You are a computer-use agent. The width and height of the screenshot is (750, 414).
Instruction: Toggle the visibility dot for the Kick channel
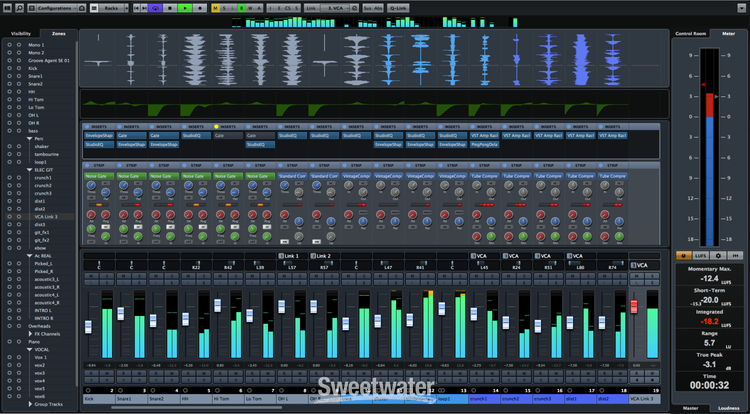click(x=9, y=66)
